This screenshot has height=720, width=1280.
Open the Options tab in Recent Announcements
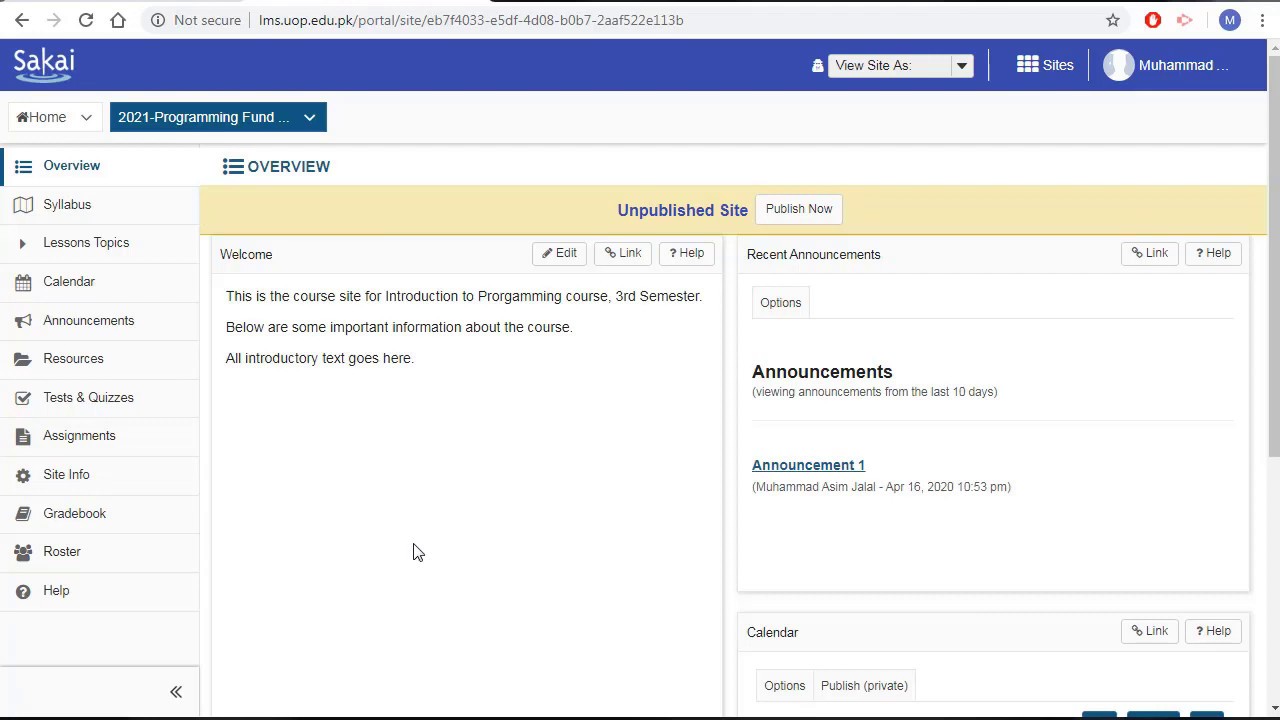coord(781,303)
